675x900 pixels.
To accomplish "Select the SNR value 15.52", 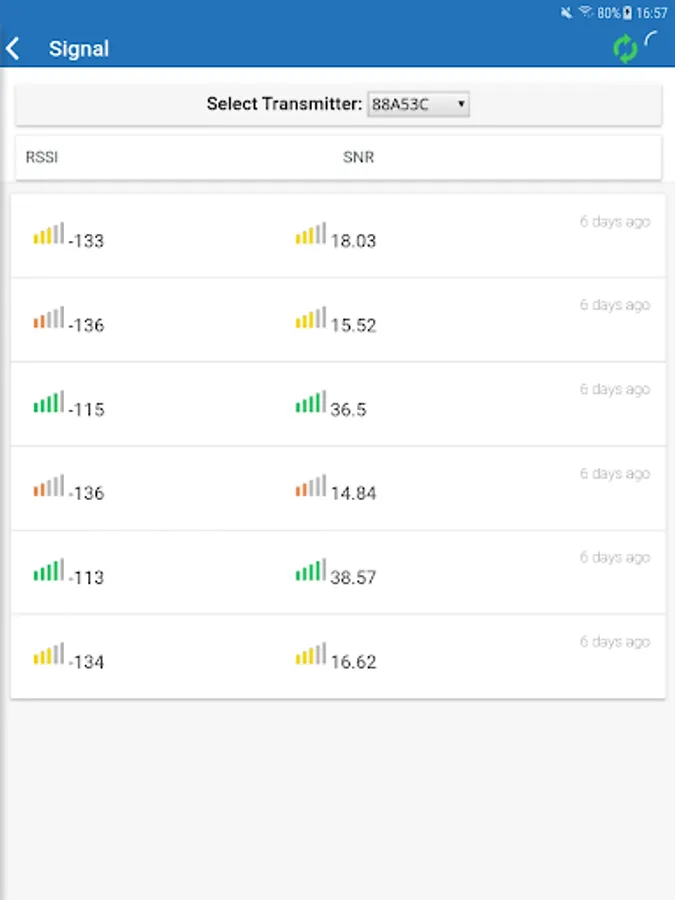I will click(x=353, y=325).
